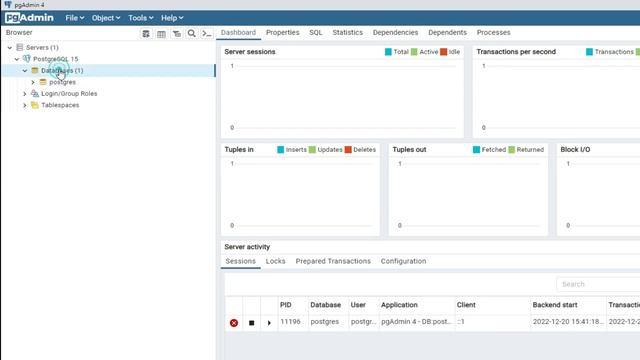The image size is (640, 360).
Task: Click the Filtered Rows toolbar icon
Action: (177, 34)
